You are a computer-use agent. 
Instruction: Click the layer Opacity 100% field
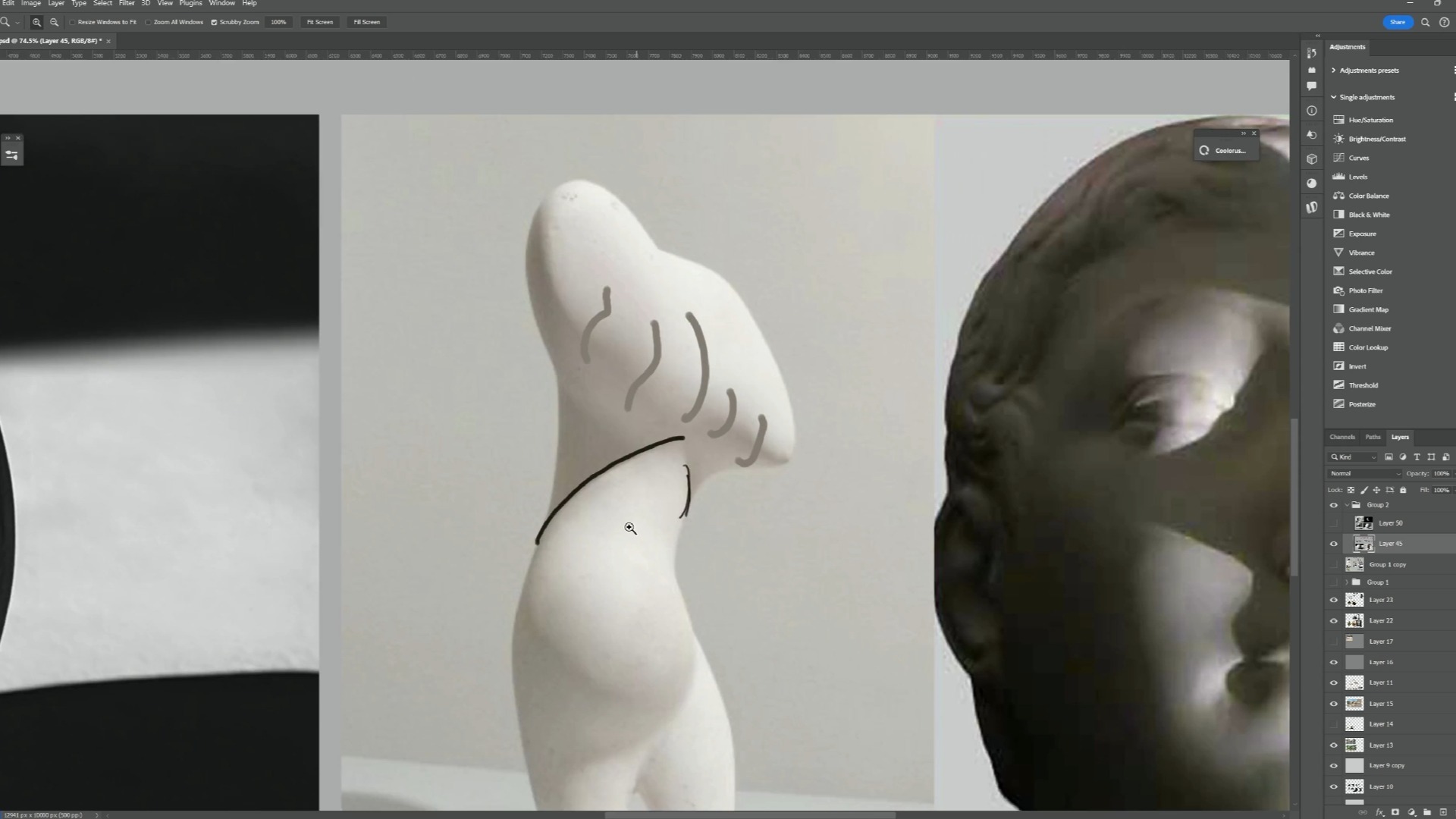pos(1441,473)
